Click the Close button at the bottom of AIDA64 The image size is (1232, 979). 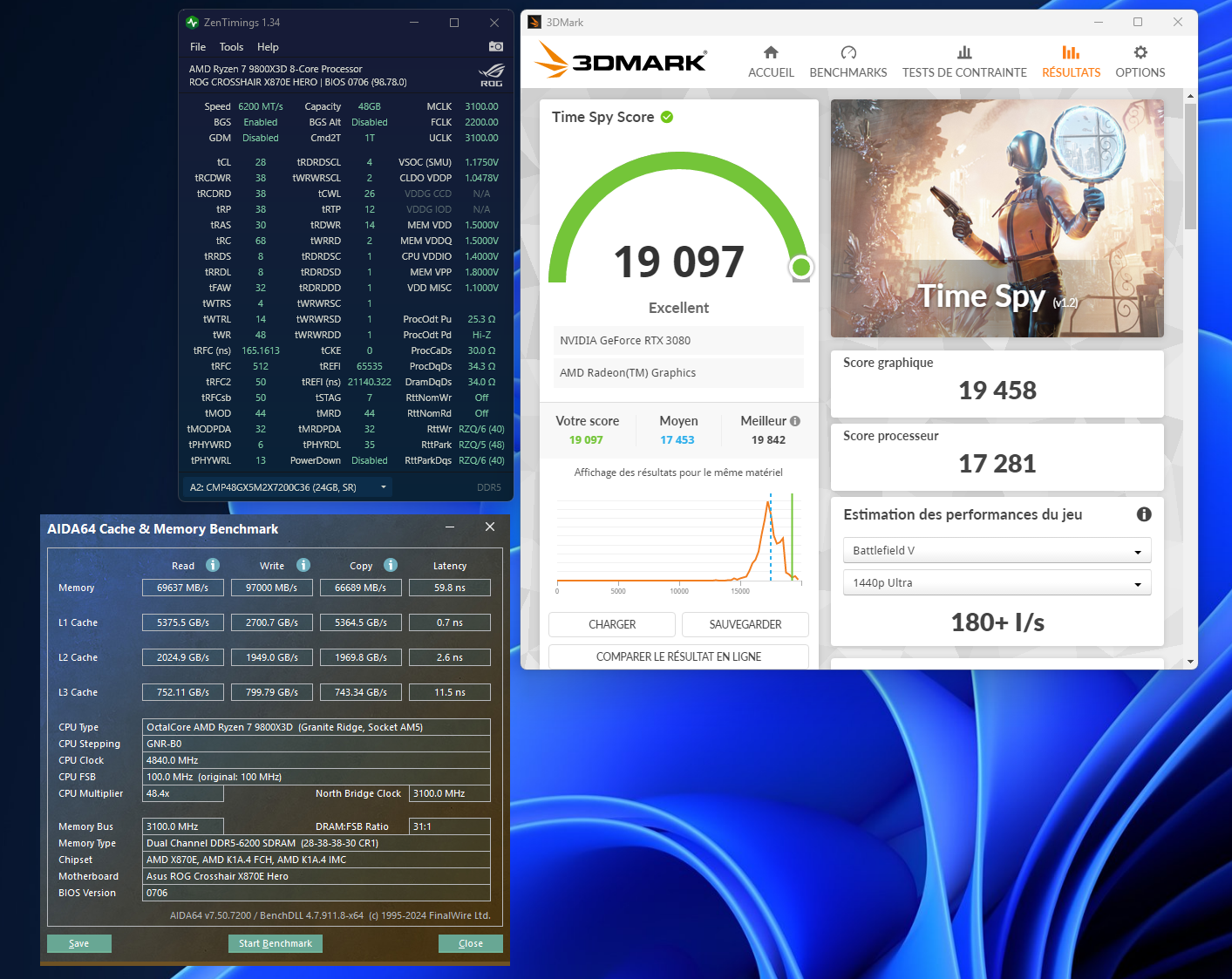[471, 943]
